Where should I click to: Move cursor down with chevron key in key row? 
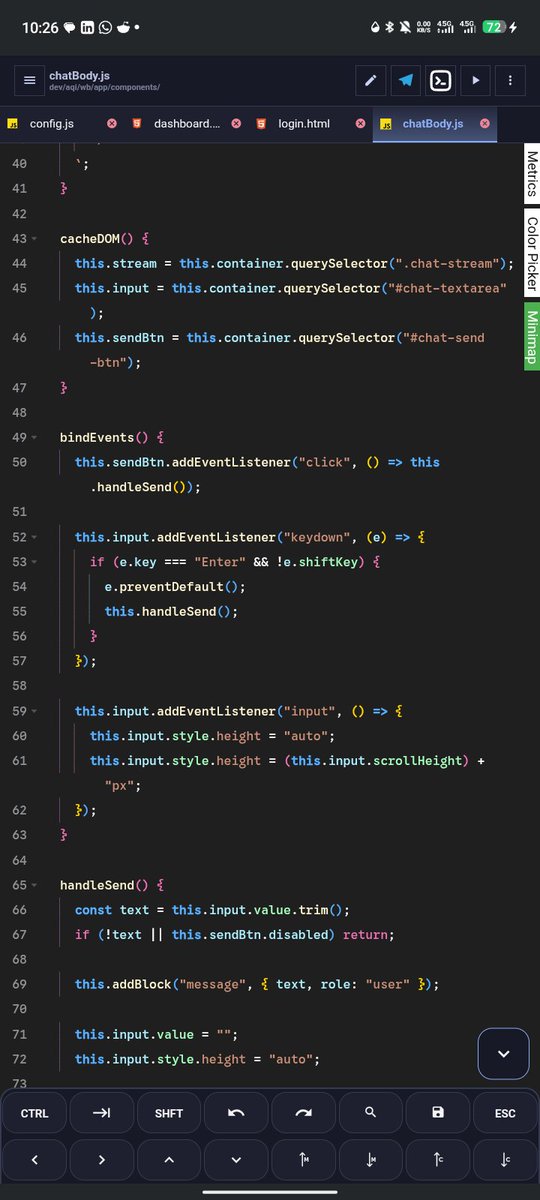pyautogui.click(x=236, y=1159)
